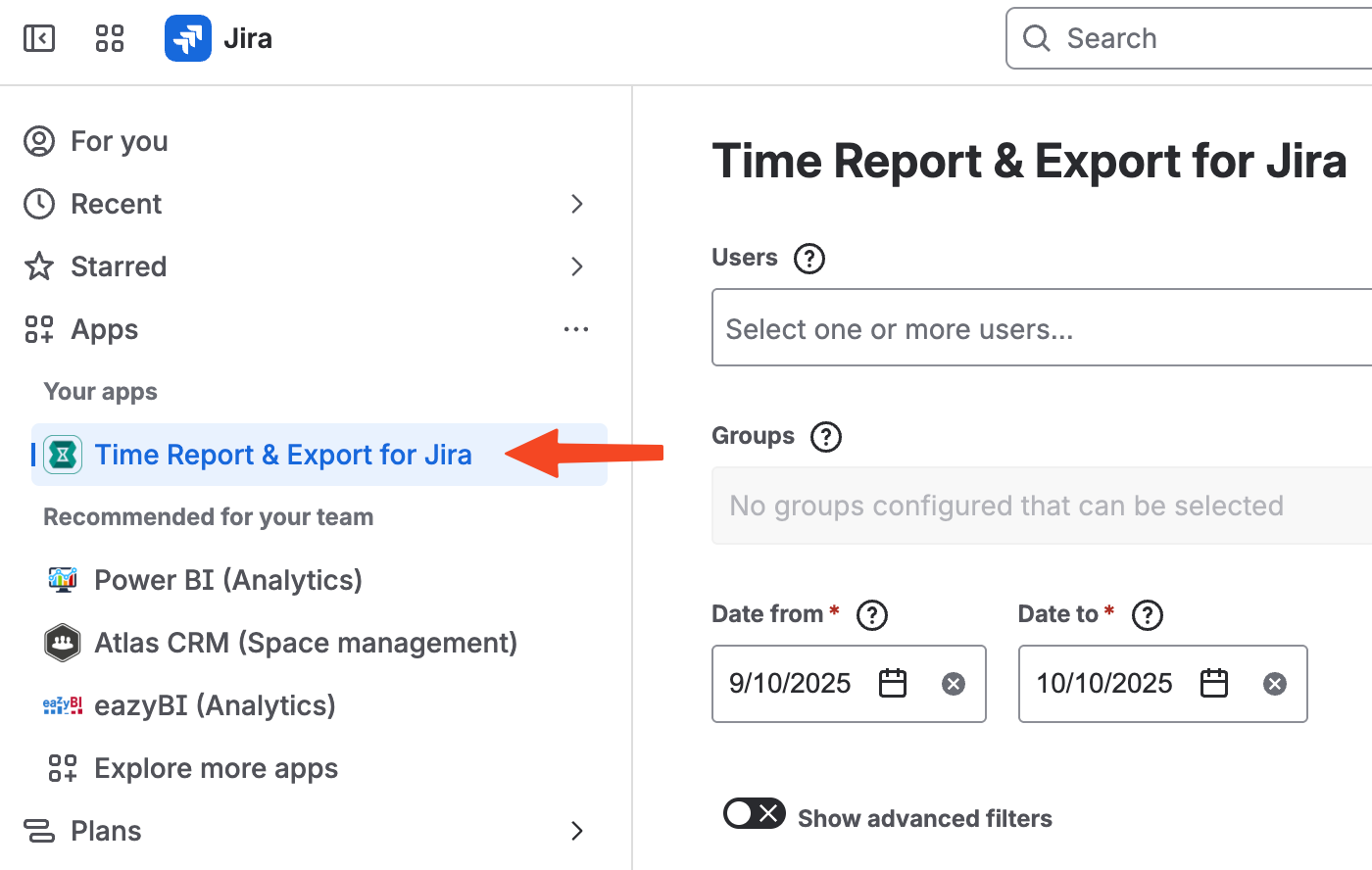Select Time Report & Export for Jira app

[282, 455]
